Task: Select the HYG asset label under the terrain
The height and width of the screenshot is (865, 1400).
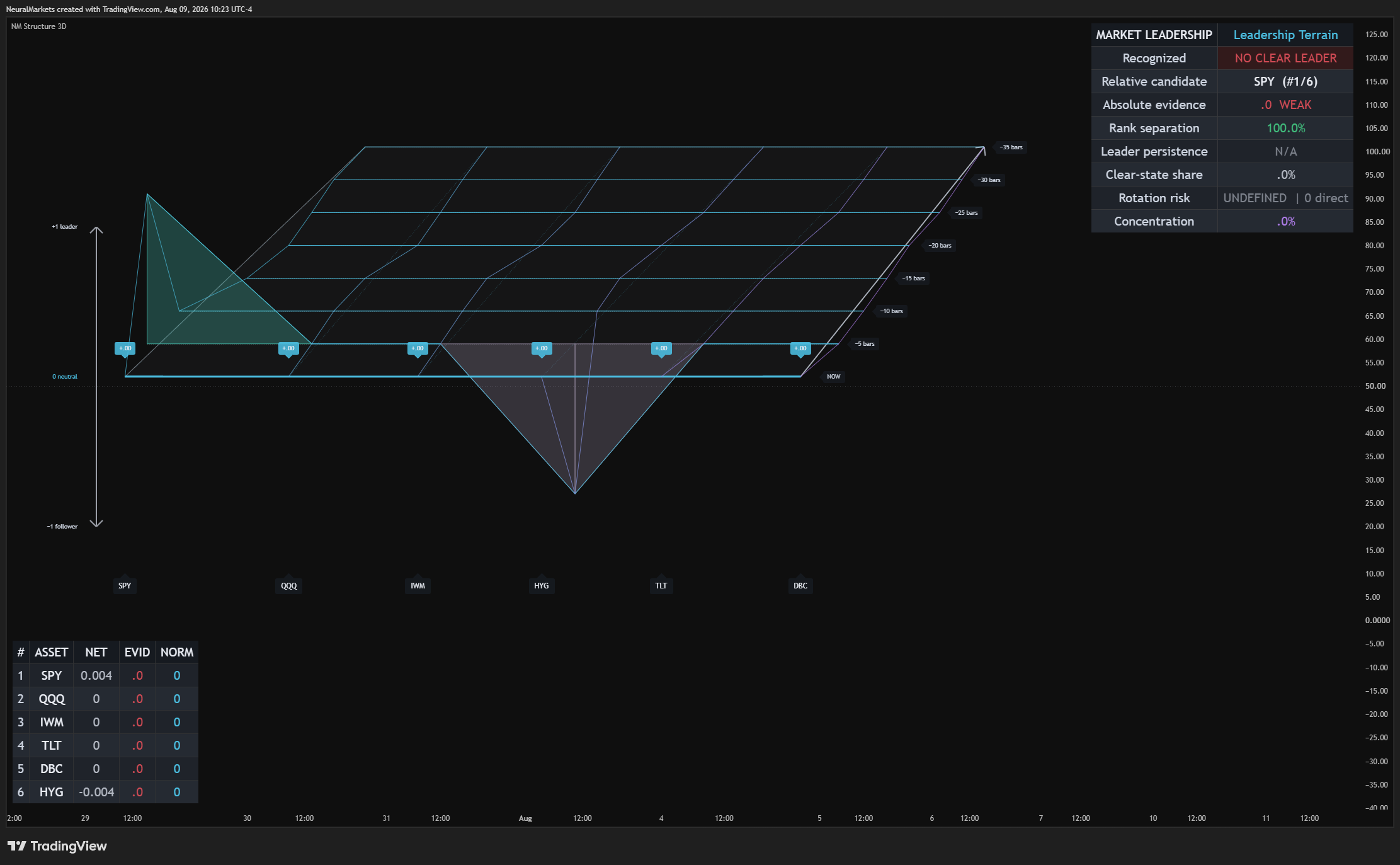Action: [541, 585]
